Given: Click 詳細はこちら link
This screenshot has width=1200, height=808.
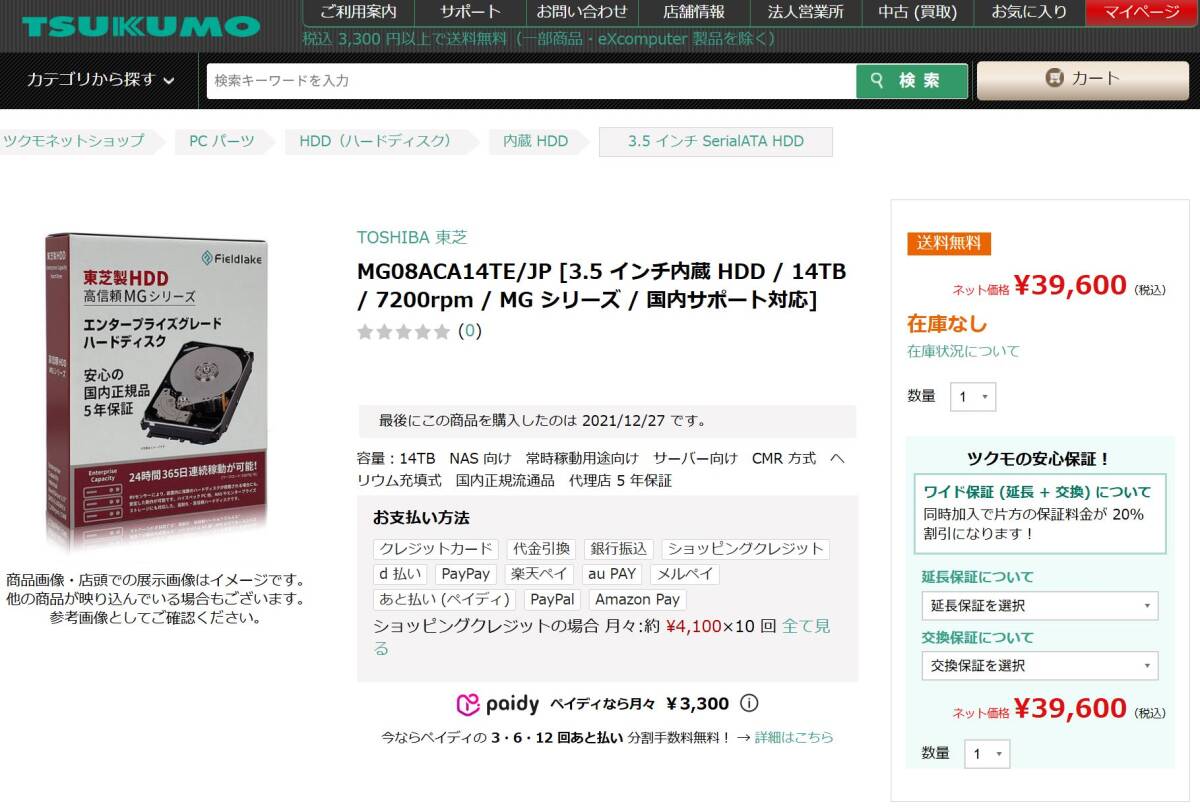Looking at the screenshot, I should (x=794, y=737).
